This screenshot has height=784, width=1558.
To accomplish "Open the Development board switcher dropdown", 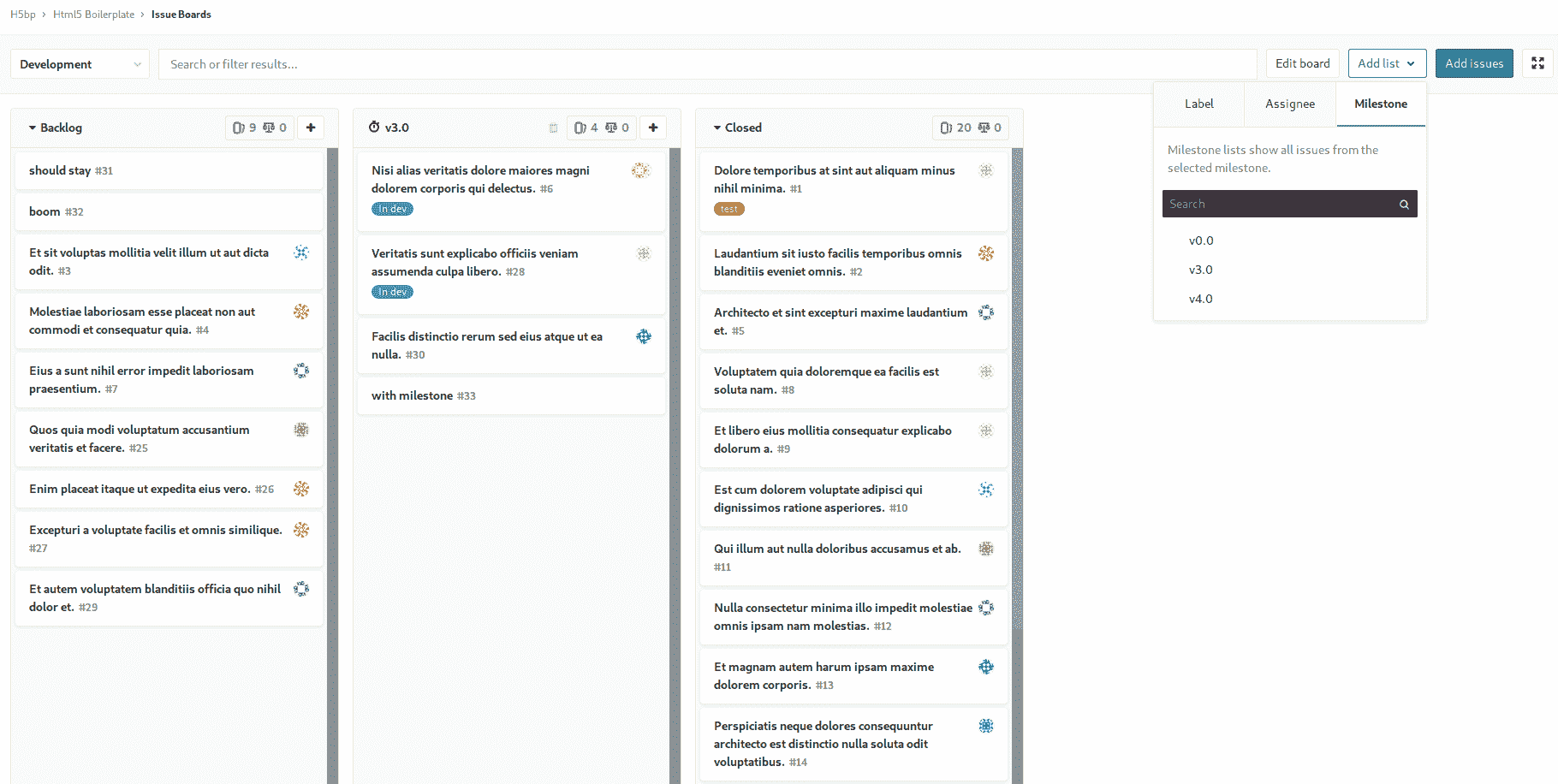I will click(79, 63).
